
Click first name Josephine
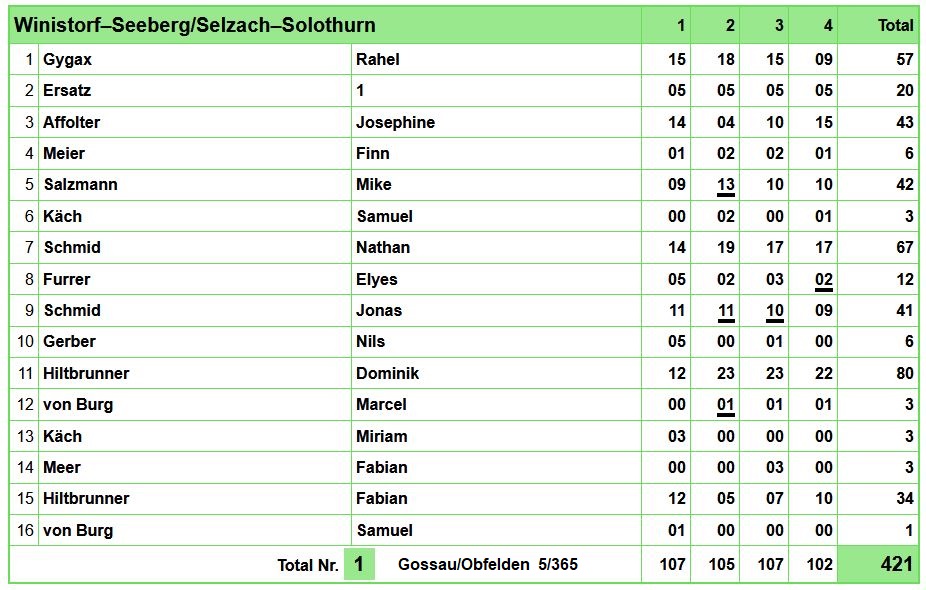point(395,122)
